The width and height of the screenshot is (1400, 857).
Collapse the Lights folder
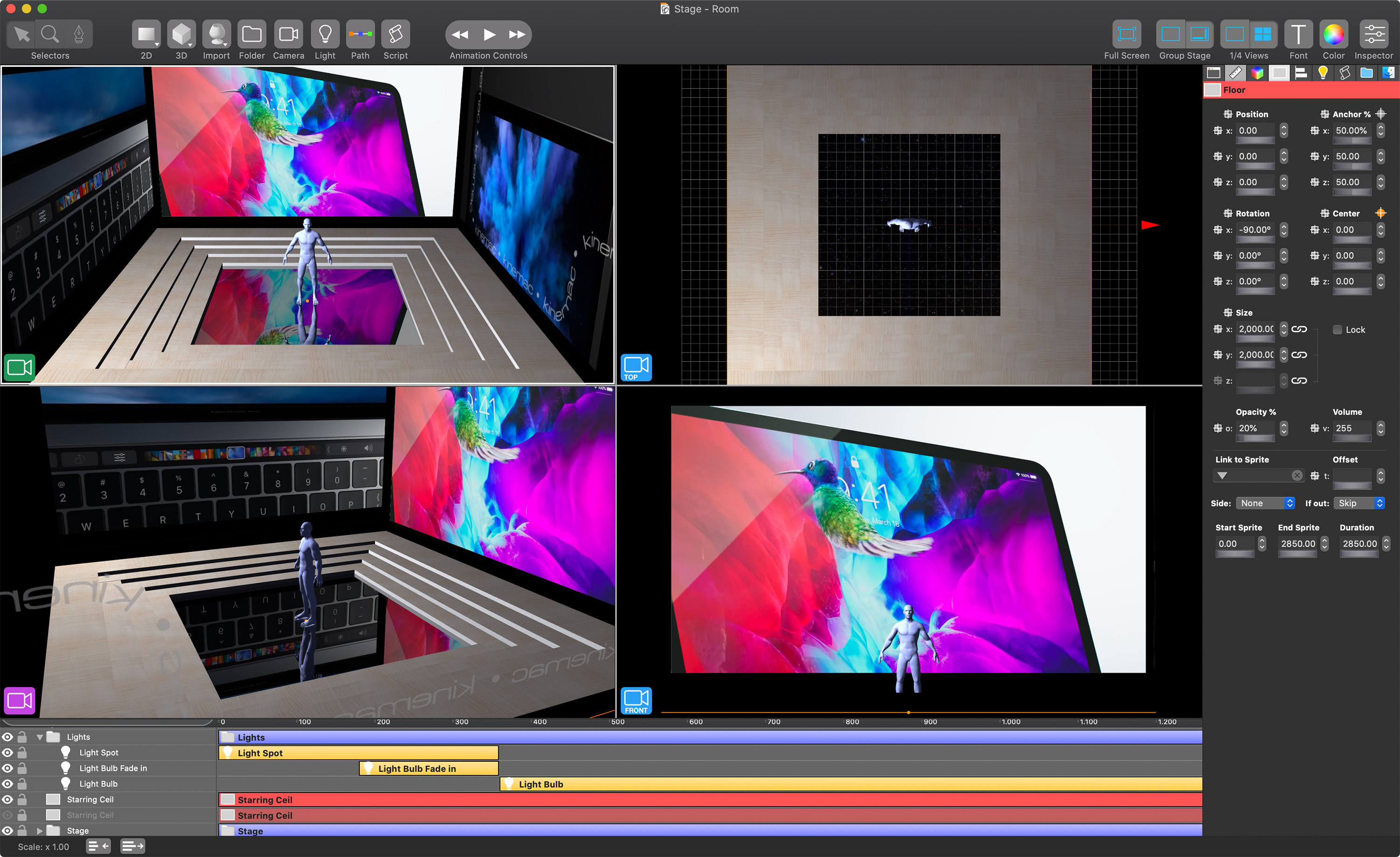(40, 737)
